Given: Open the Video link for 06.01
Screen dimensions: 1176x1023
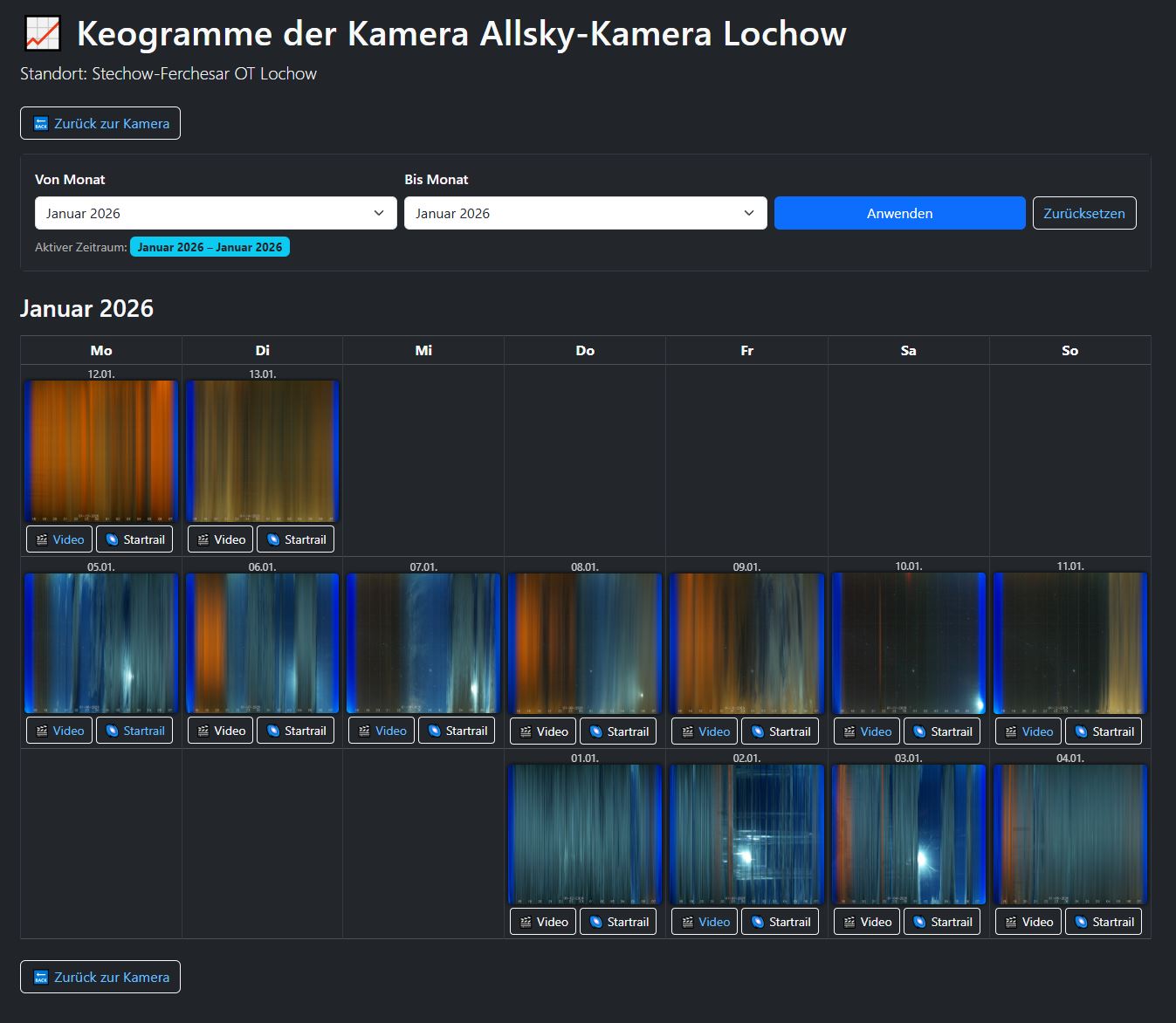Looking at the screenshot, I should 219,731.
